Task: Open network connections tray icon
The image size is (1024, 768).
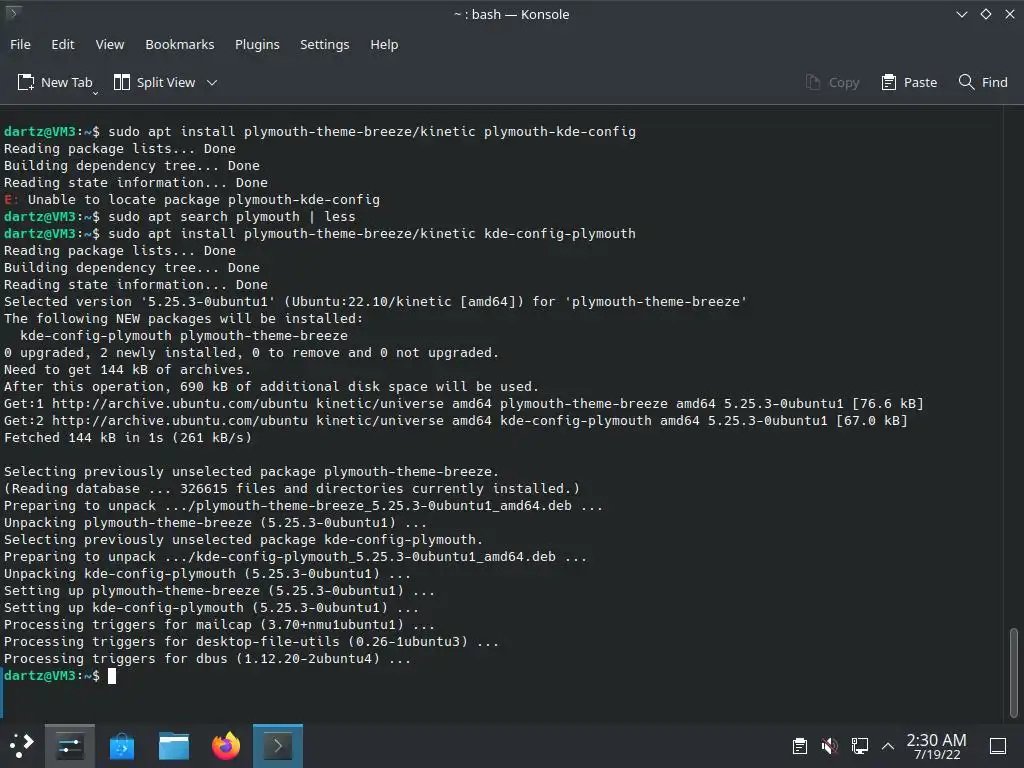Action: (859, 746)
